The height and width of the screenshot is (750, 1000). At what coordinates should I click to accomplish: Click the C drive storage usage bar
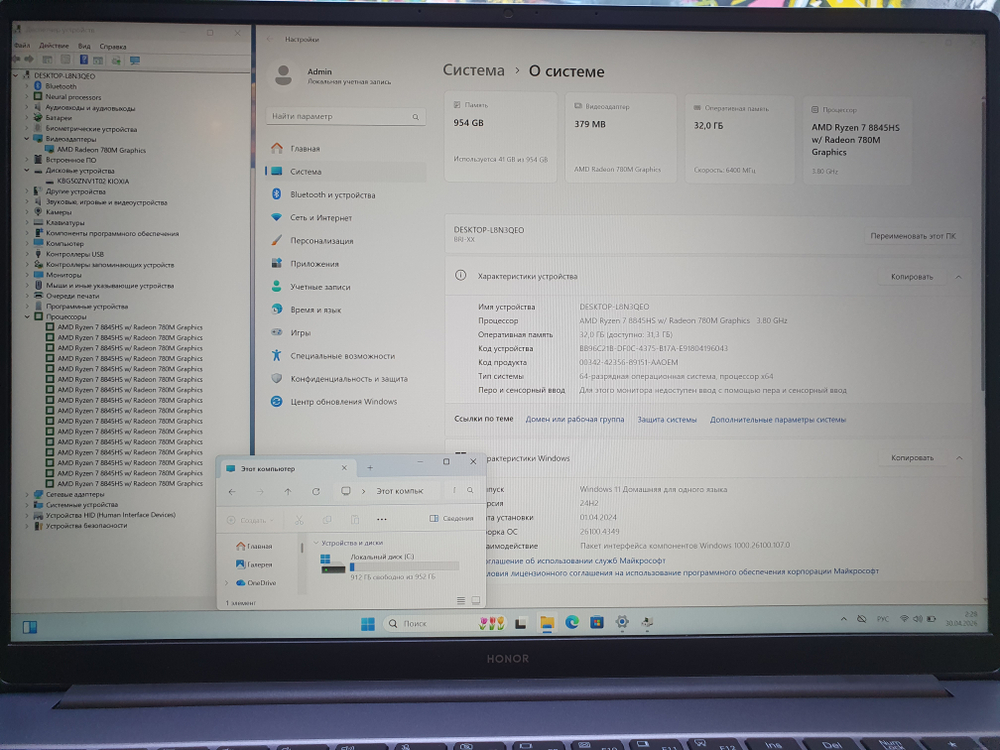(402, 567)
